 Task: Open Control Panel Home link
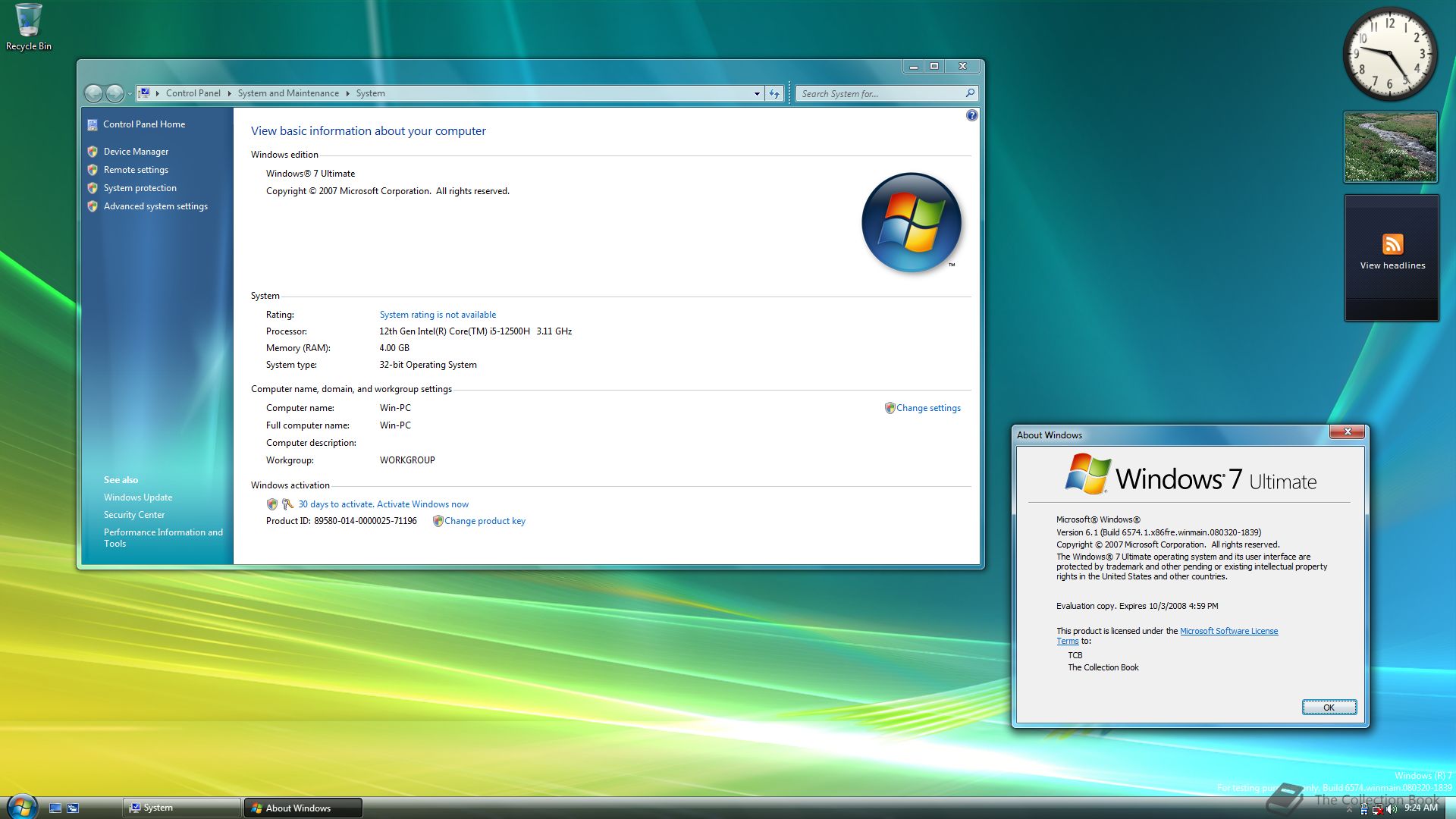(x=144, y=124)
